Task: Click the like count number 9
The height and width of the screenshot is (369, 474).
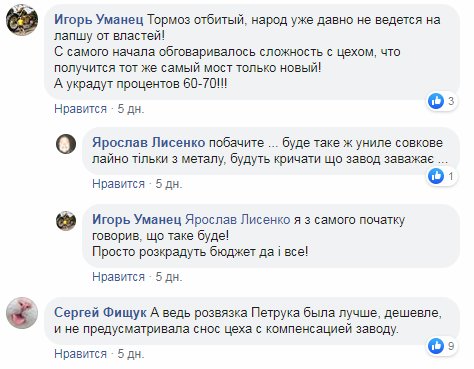Action: pos(451,346)
